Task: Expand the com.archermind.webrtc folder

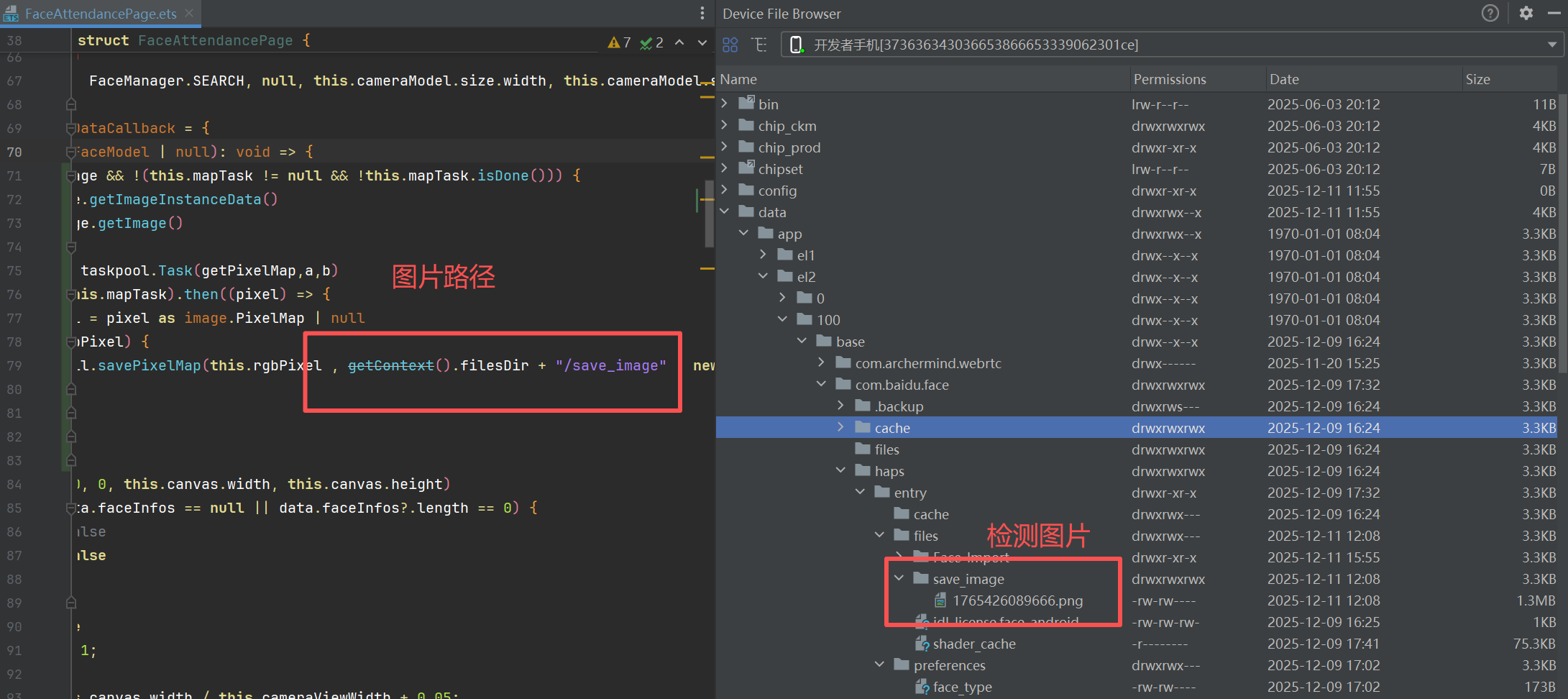Action: click(822, 362)
